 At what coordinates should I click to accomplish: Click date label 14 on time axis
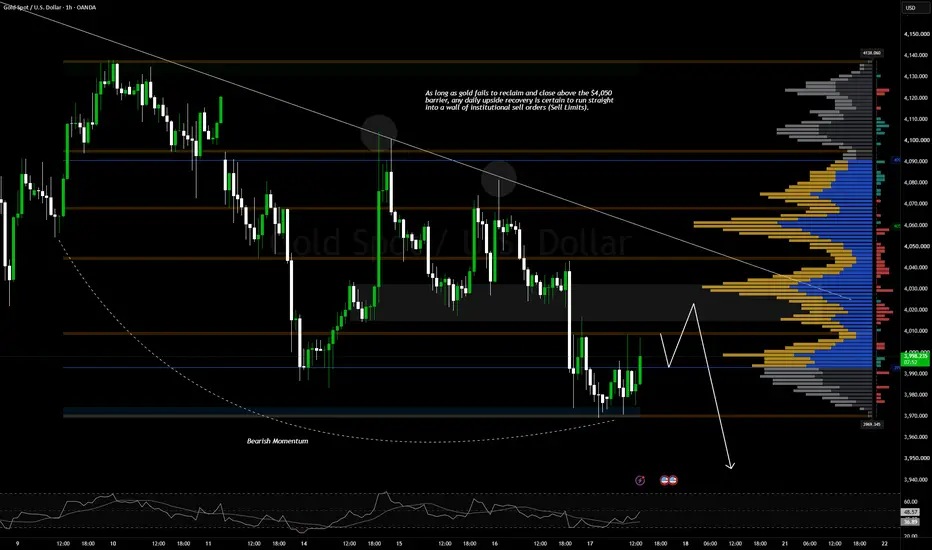304,543
